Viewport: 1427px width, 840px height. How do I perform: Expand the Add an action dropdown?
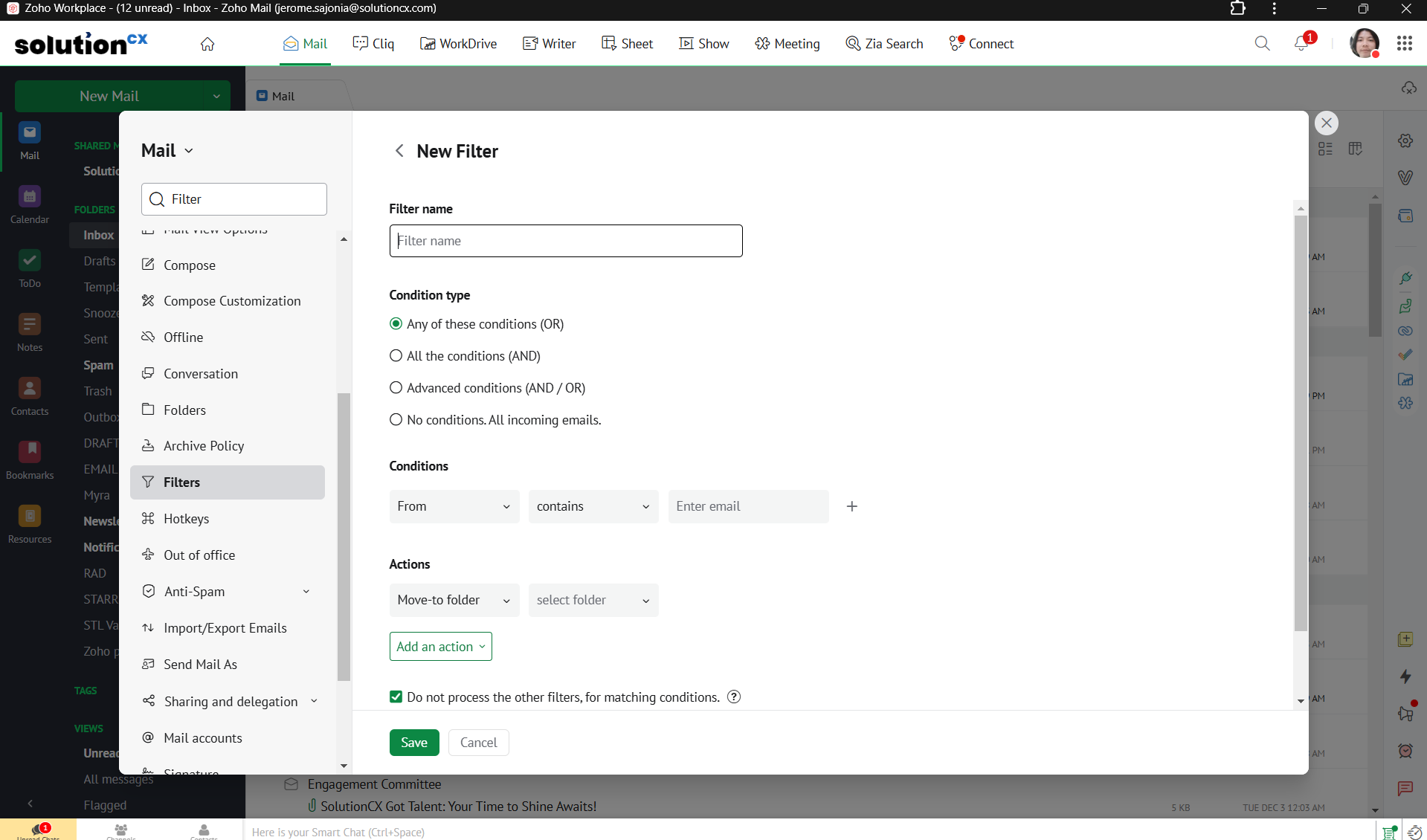440,647
